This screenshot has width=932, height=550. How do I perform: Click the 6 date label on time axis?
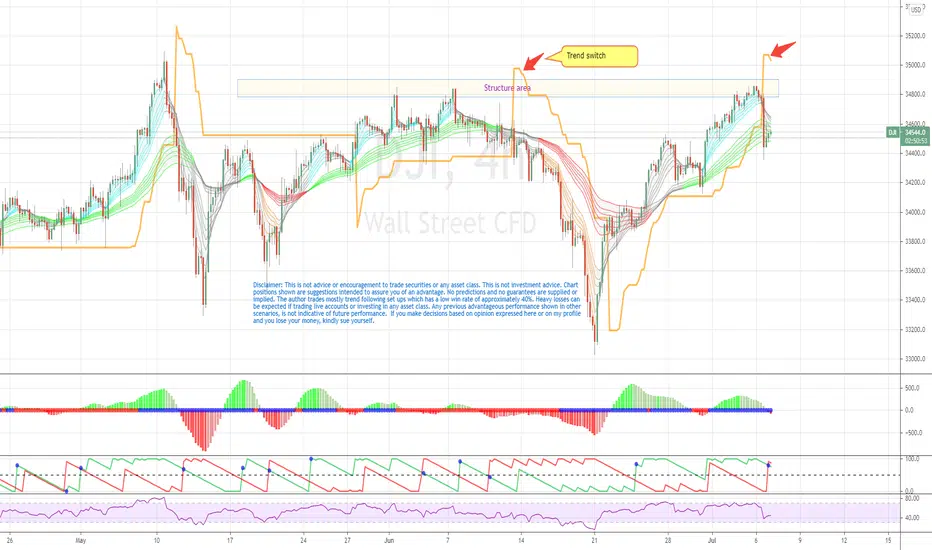tap(756, 540)
